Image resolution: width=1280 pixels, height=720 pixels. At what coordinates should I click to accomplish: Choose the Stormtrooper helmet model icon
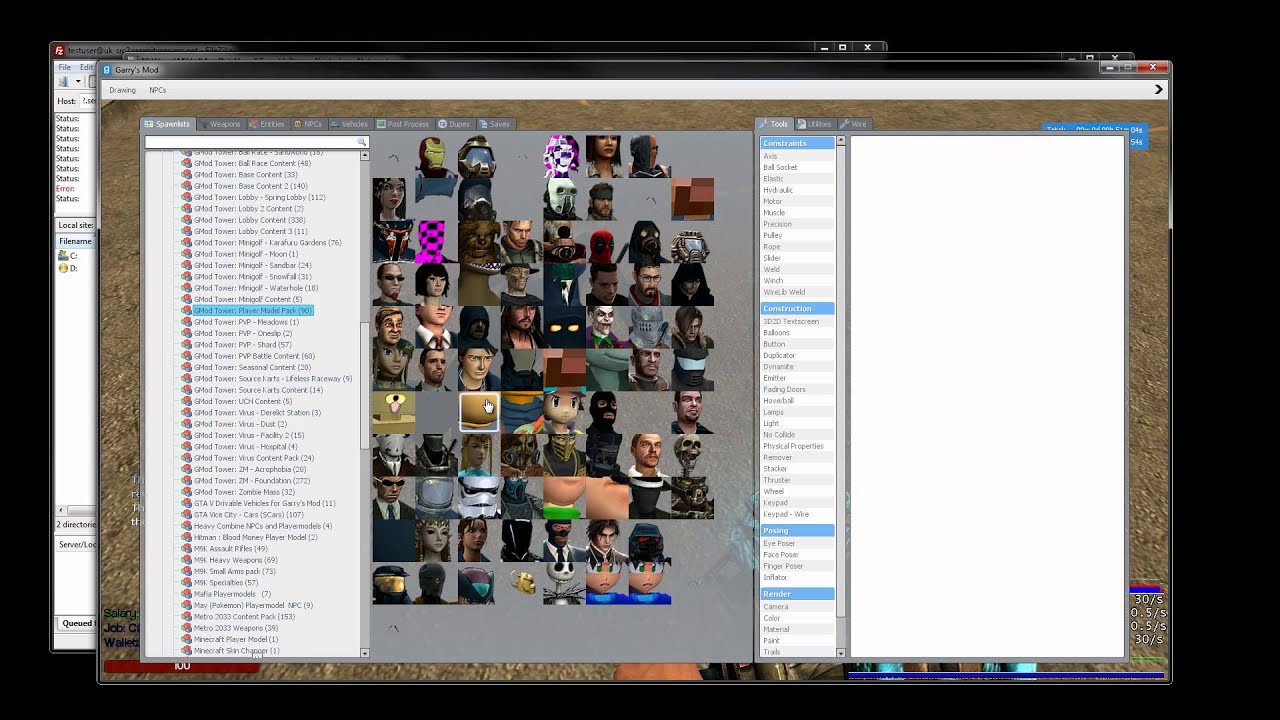478,498
